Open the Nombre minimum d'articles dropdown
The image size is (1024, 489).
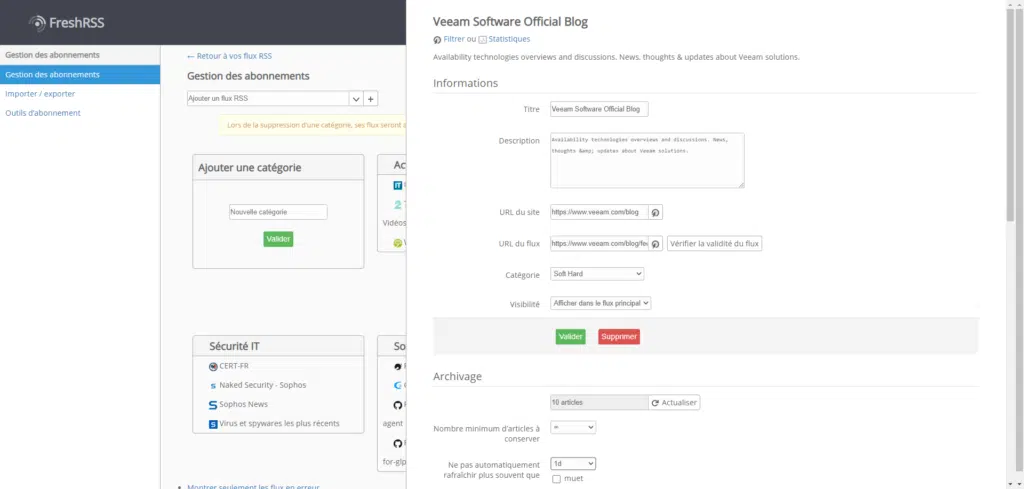573,427
